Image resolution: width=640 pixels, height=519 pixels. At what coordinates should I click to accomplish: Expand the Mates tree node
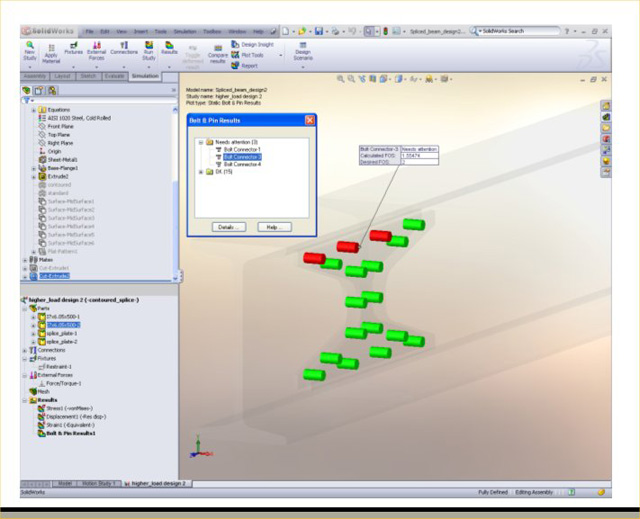click(25, 259)
